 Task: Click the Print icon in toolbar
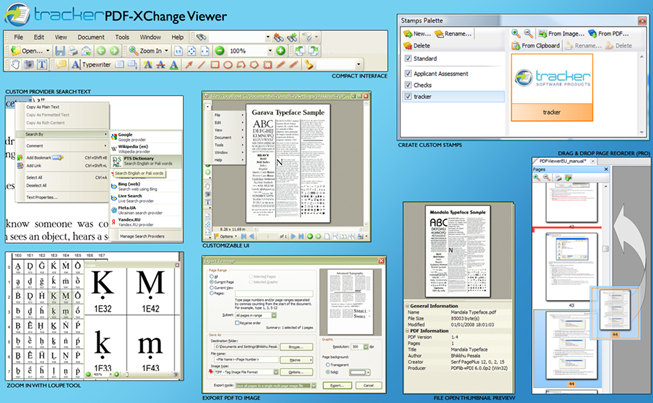pyautogui.click(x=73, y=51)
